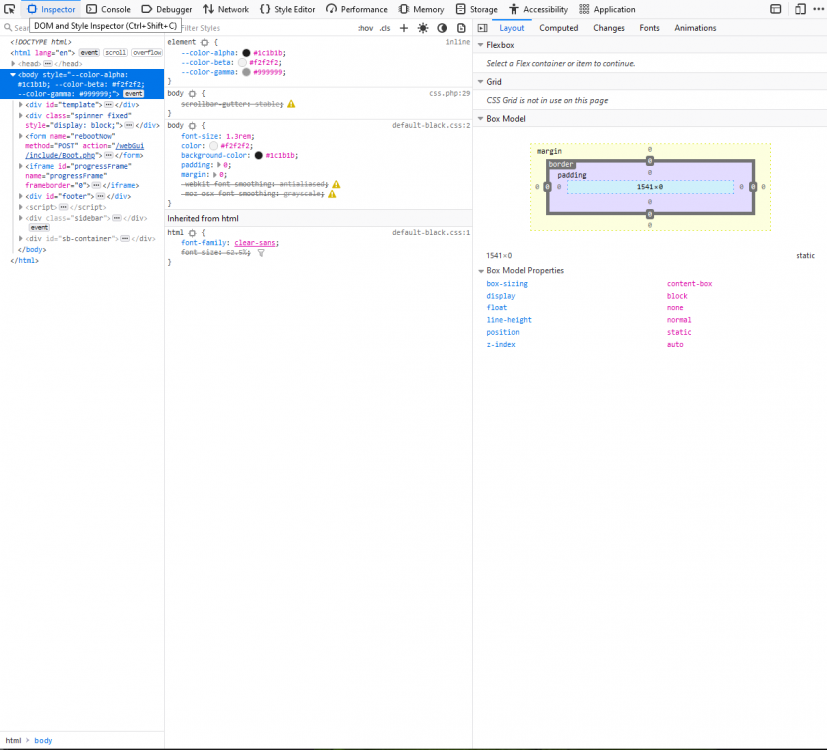Open responsive design mode icon
This screenshot has height=750, width=827.
(800, 9)
